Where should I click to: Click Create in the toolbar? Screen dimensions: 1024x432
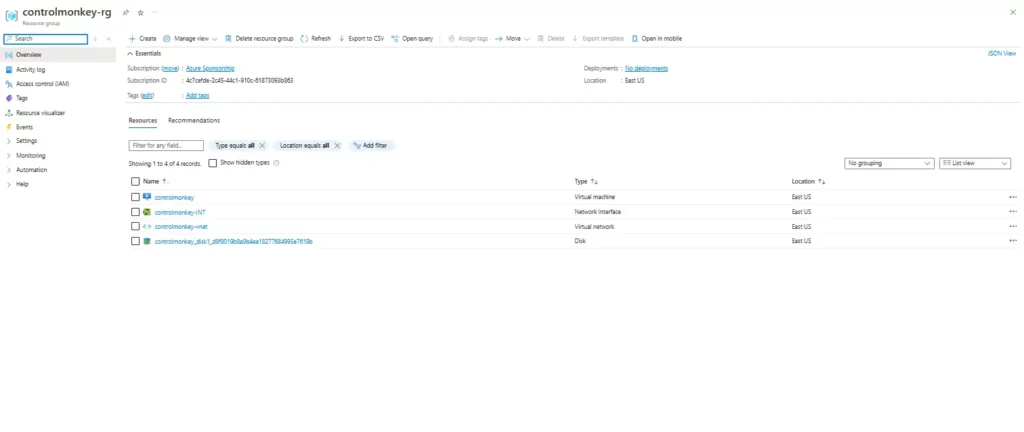(x=142, y=39)
